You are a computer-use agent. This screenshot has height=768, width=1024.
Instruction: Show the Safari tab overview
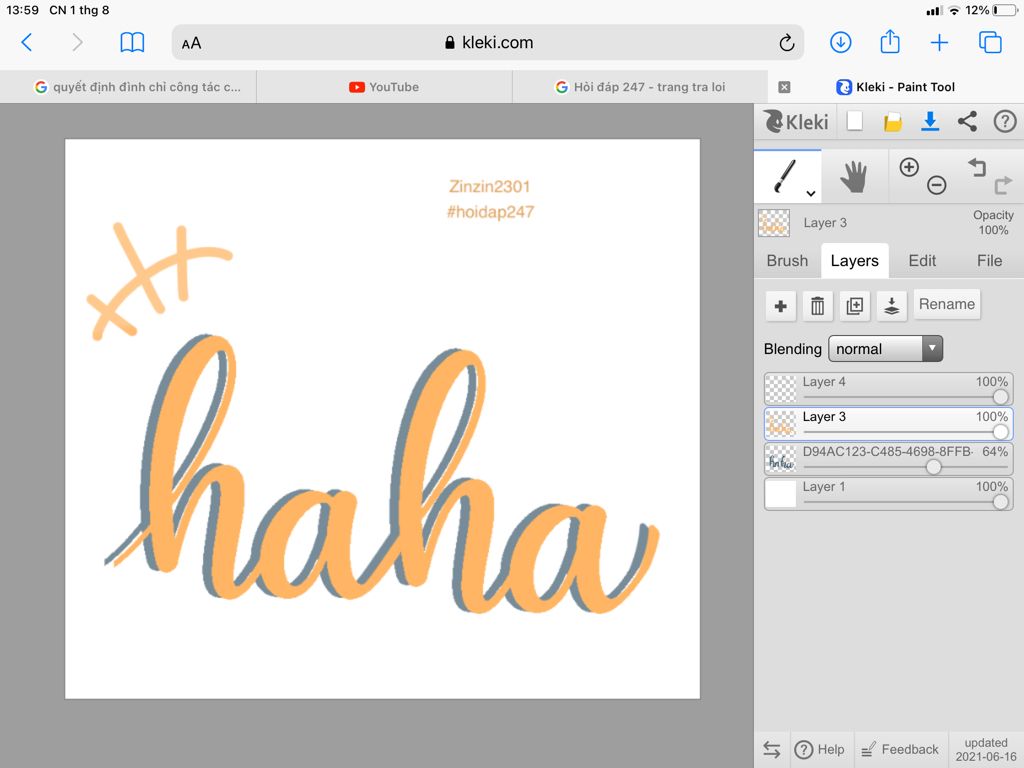[990, 42]
